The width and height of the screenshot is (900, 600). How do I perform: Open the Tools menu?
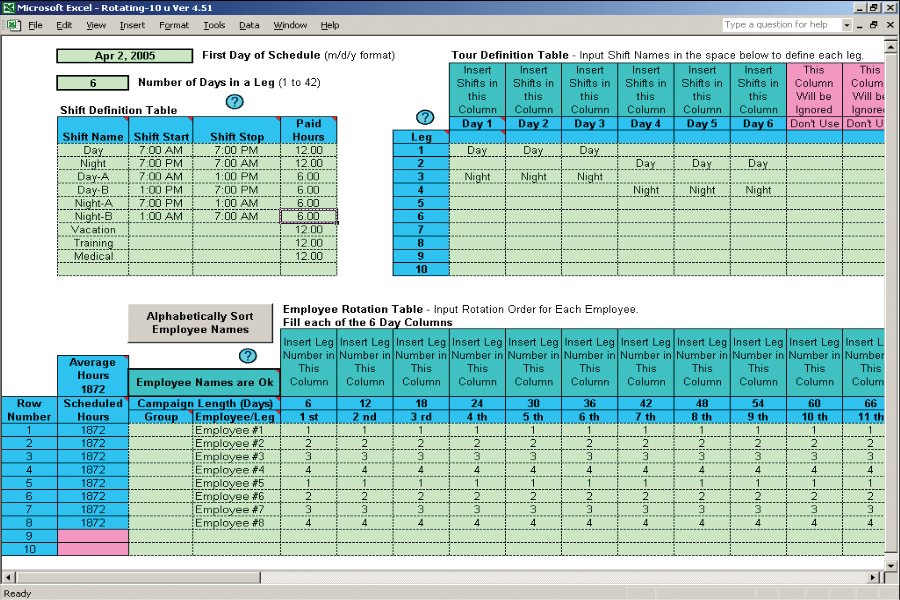tap(213, 25)
